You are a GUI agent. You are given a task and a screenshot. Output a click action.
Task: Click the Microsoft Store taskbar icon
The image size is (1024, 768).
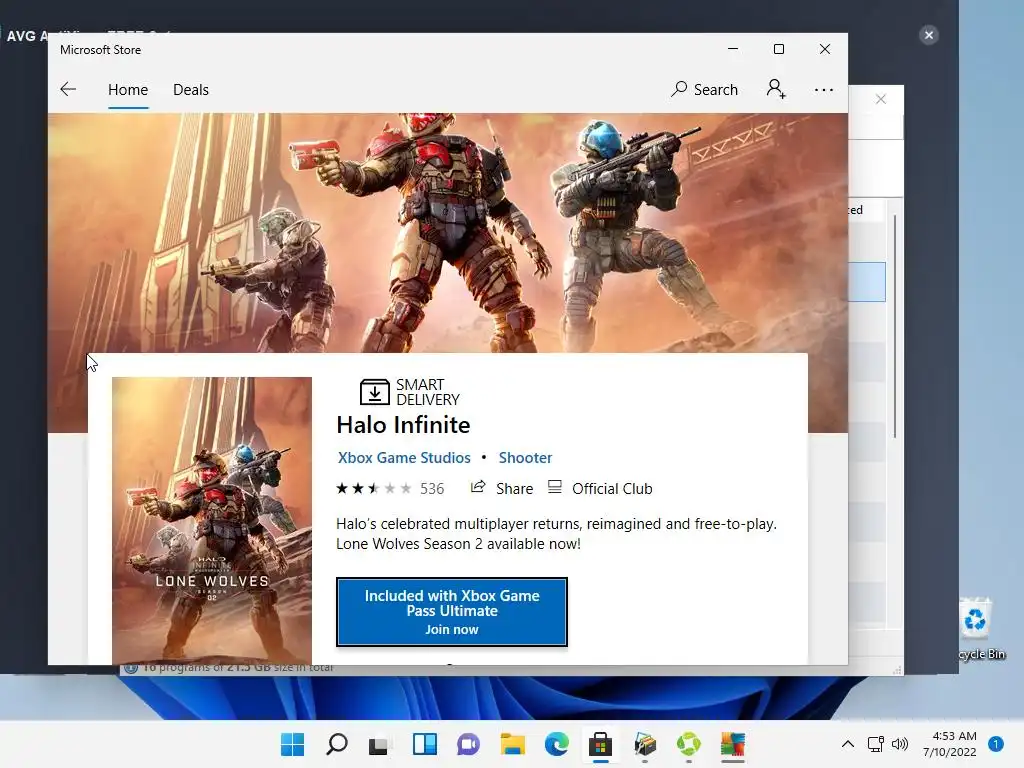point(600,744)
